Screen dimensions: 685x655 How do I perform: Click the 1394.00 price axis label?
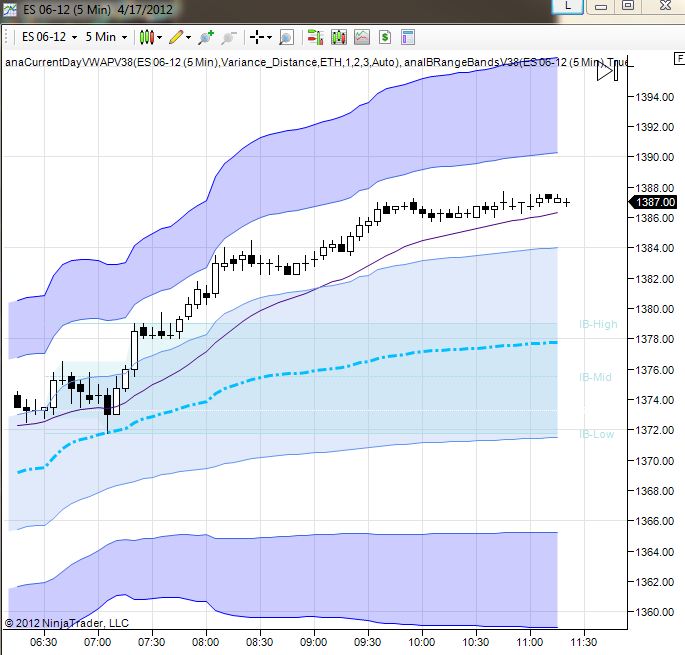(654, 97)
